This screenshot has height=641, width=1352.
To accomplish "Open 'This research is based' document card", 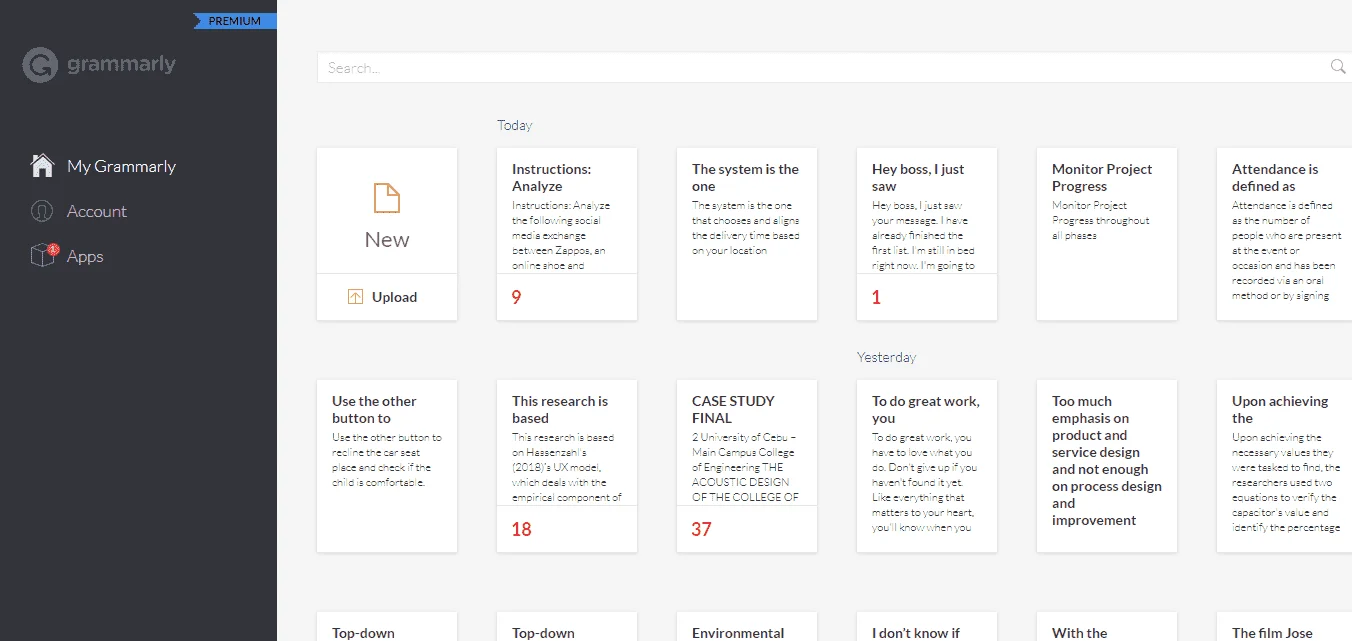I will point(567,466).
